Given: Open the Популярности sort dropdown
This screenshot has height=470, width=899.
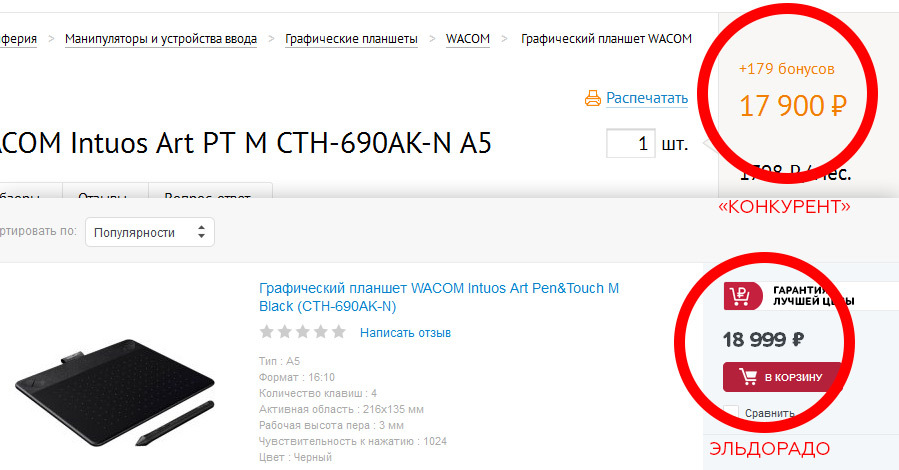Looking at the screenshot, I should [x=150, y=232].
